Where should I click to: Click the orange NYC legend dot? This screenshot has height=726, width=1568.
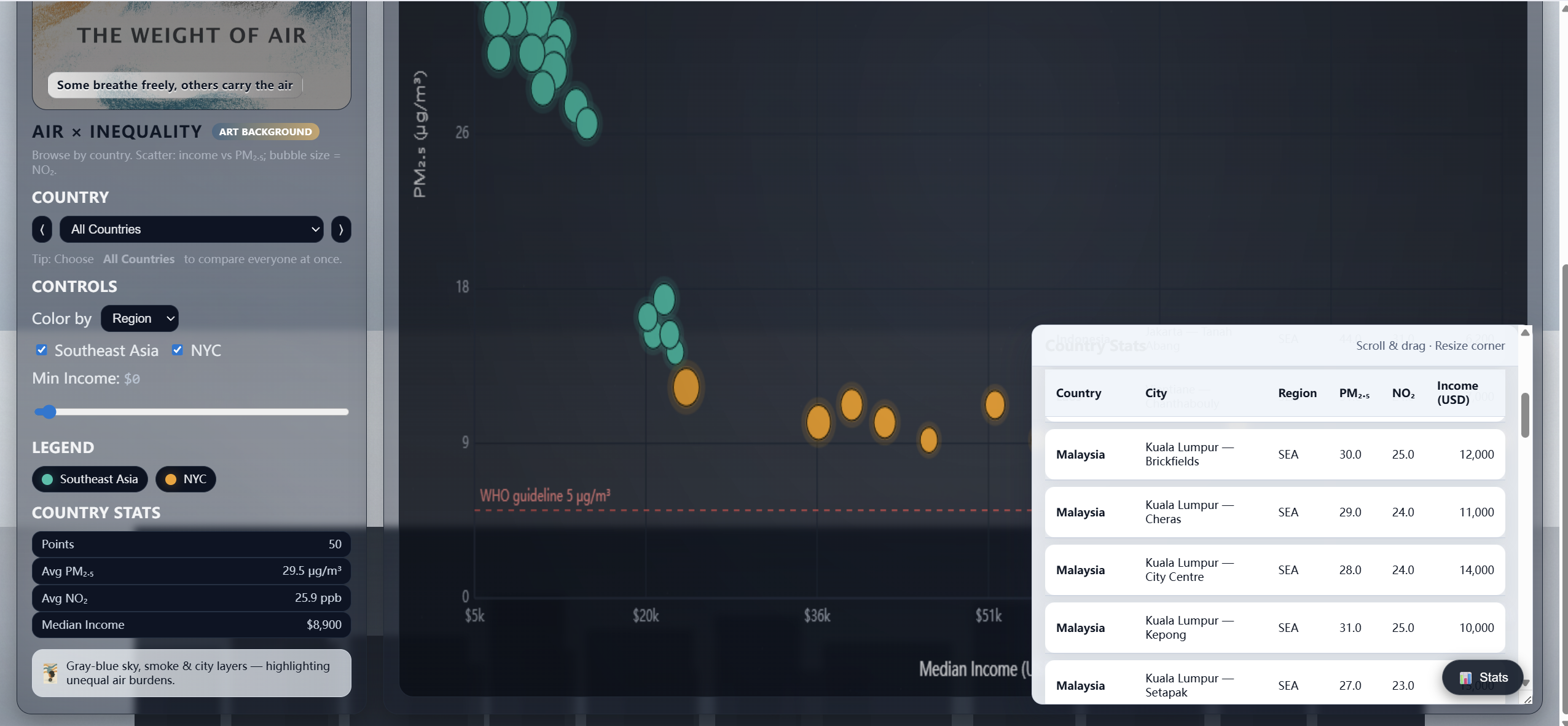[171, 479]
